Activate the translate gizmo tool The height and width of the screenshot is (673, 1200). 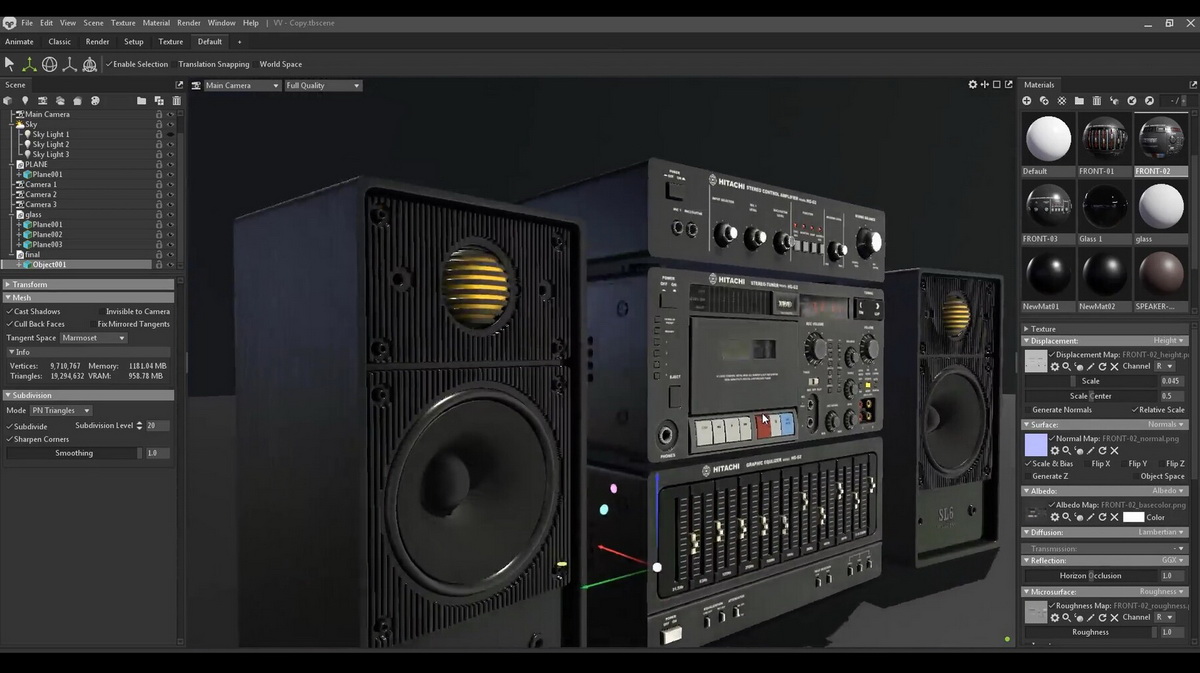pos(29,64)
